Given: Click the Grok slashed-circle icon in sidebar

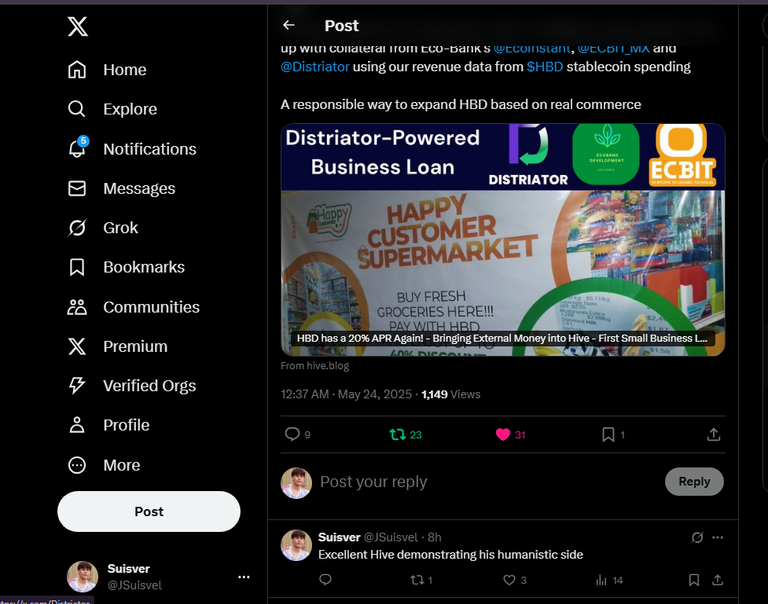Looking at the screenshot, I should coord(77,228).
